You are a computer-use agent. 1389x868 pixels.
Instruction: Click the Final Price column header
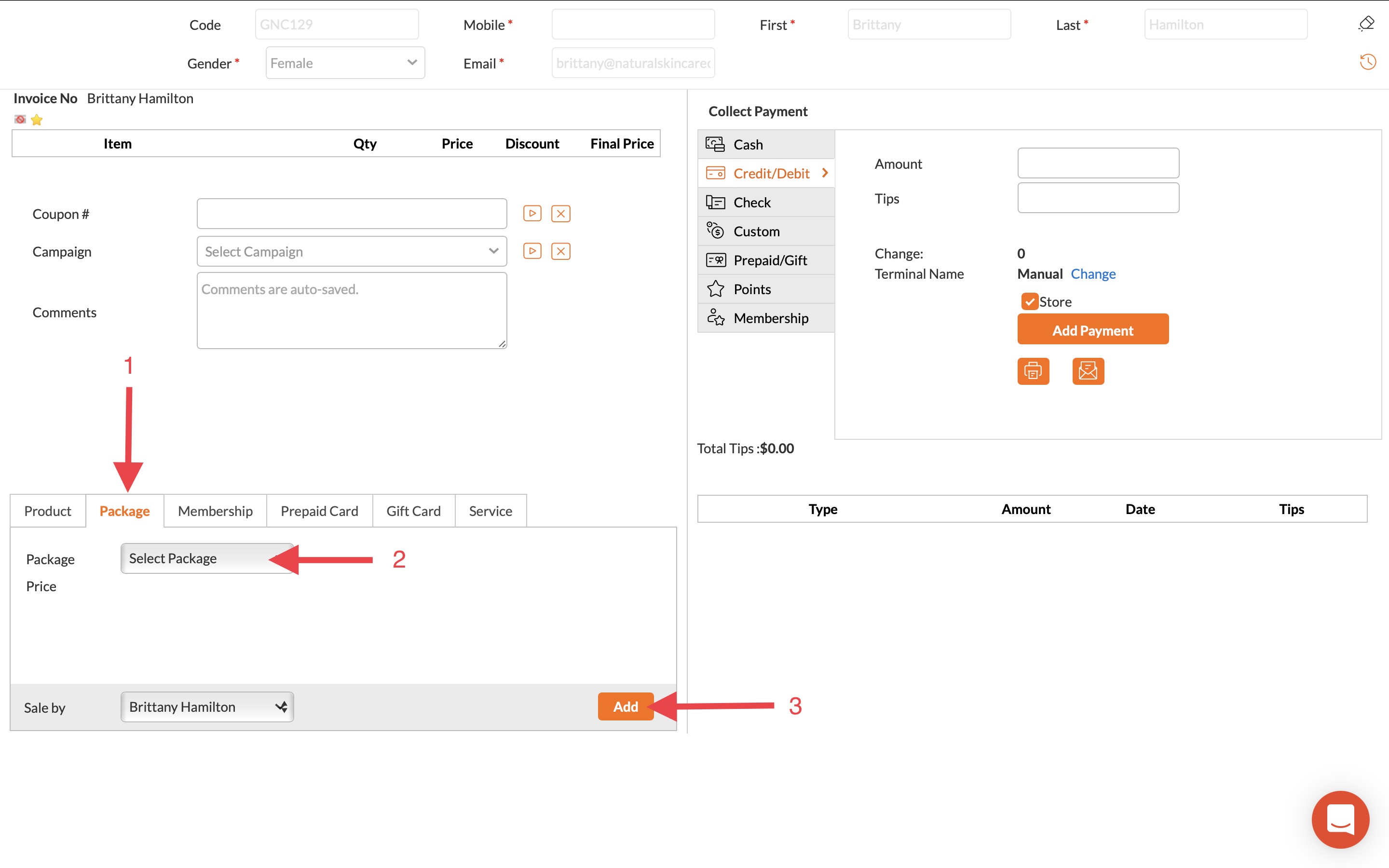[622, 144]
